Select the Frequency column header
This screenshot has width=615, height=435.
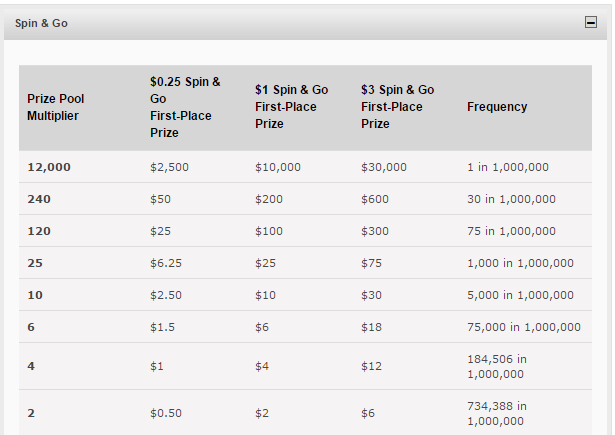497,107
